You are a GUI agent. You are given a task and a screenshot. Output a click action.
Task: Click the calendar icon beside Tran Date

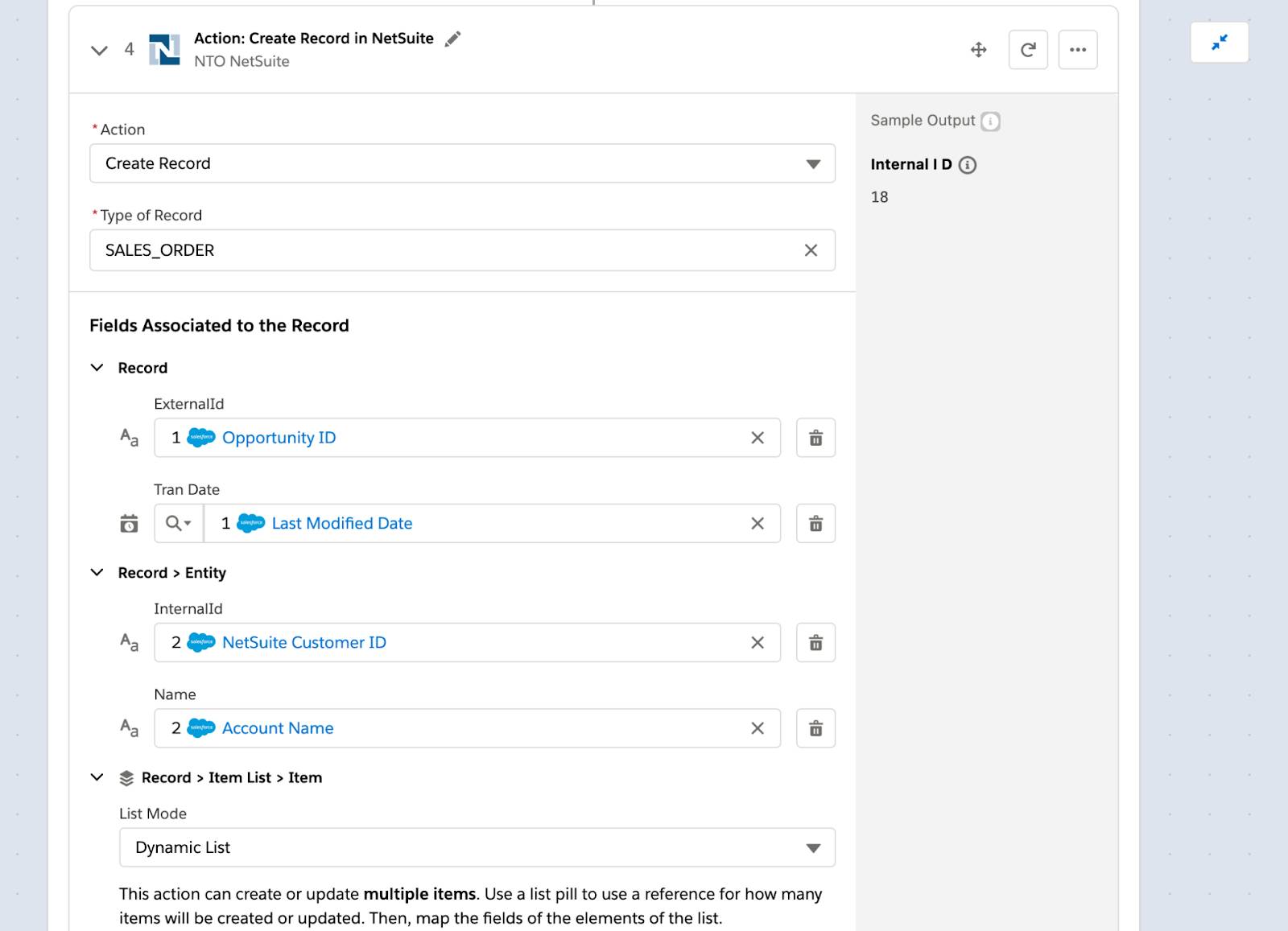click(x=129, y=523)
